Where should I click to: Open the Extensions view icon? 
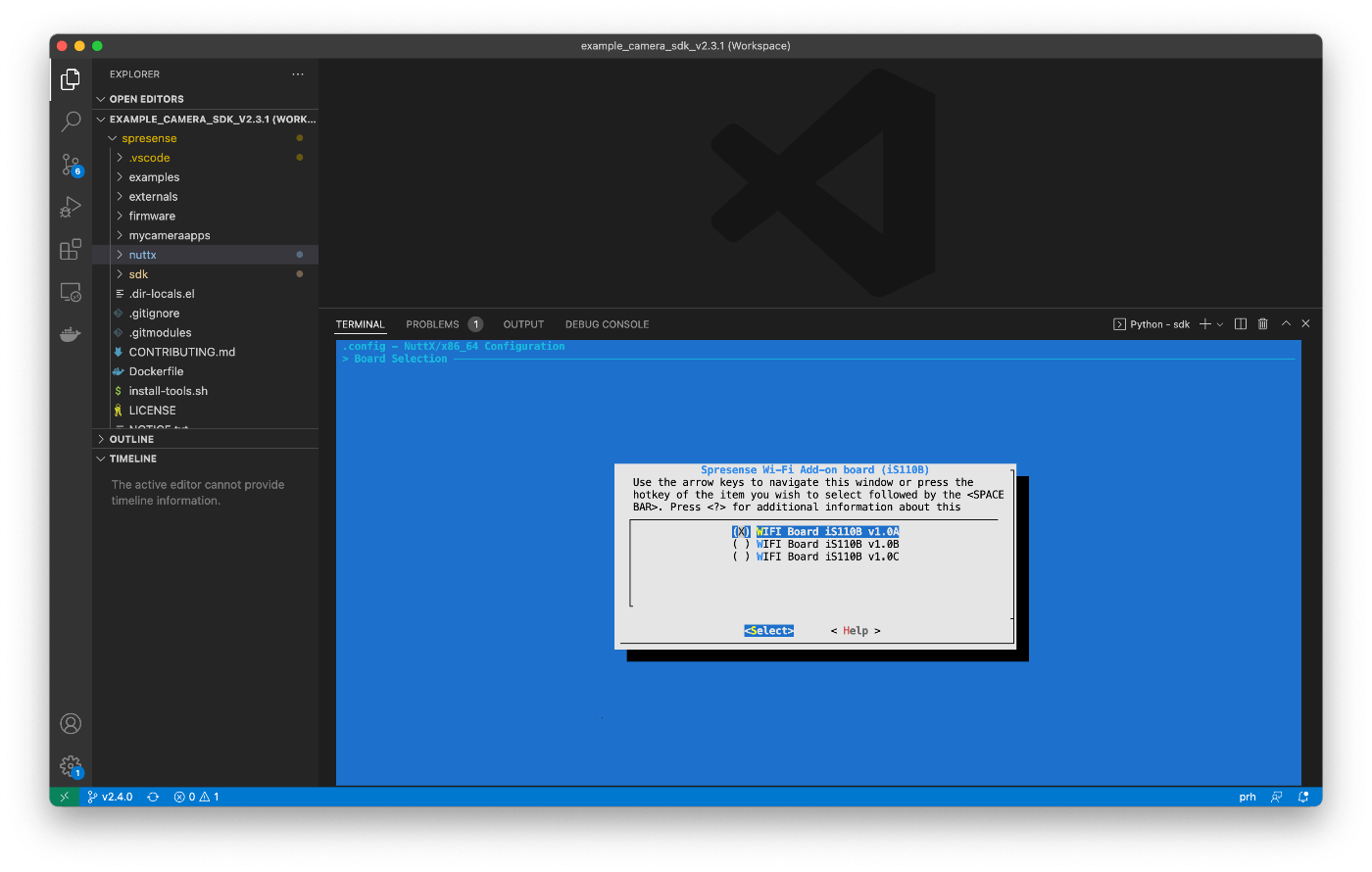point(71,250)
